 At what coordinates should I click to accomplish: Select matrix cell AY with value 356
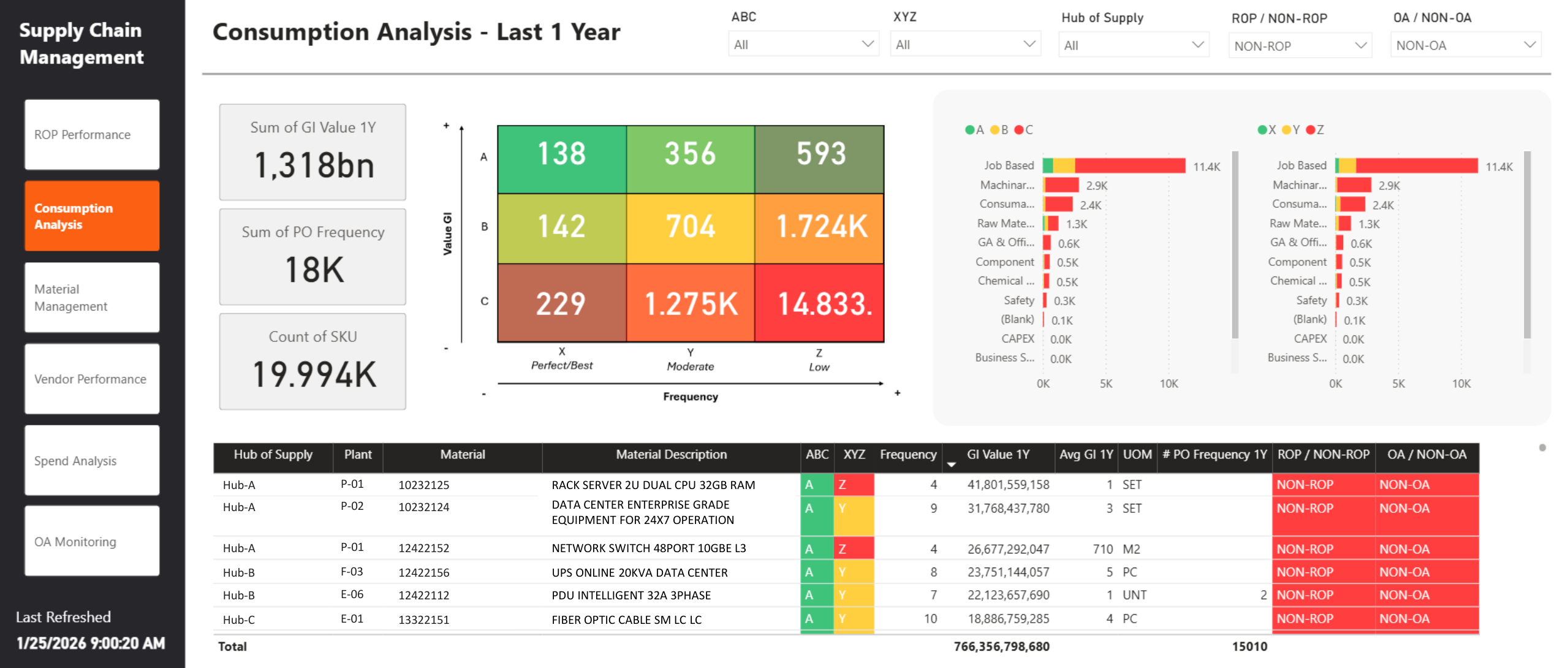click(691, 159)
